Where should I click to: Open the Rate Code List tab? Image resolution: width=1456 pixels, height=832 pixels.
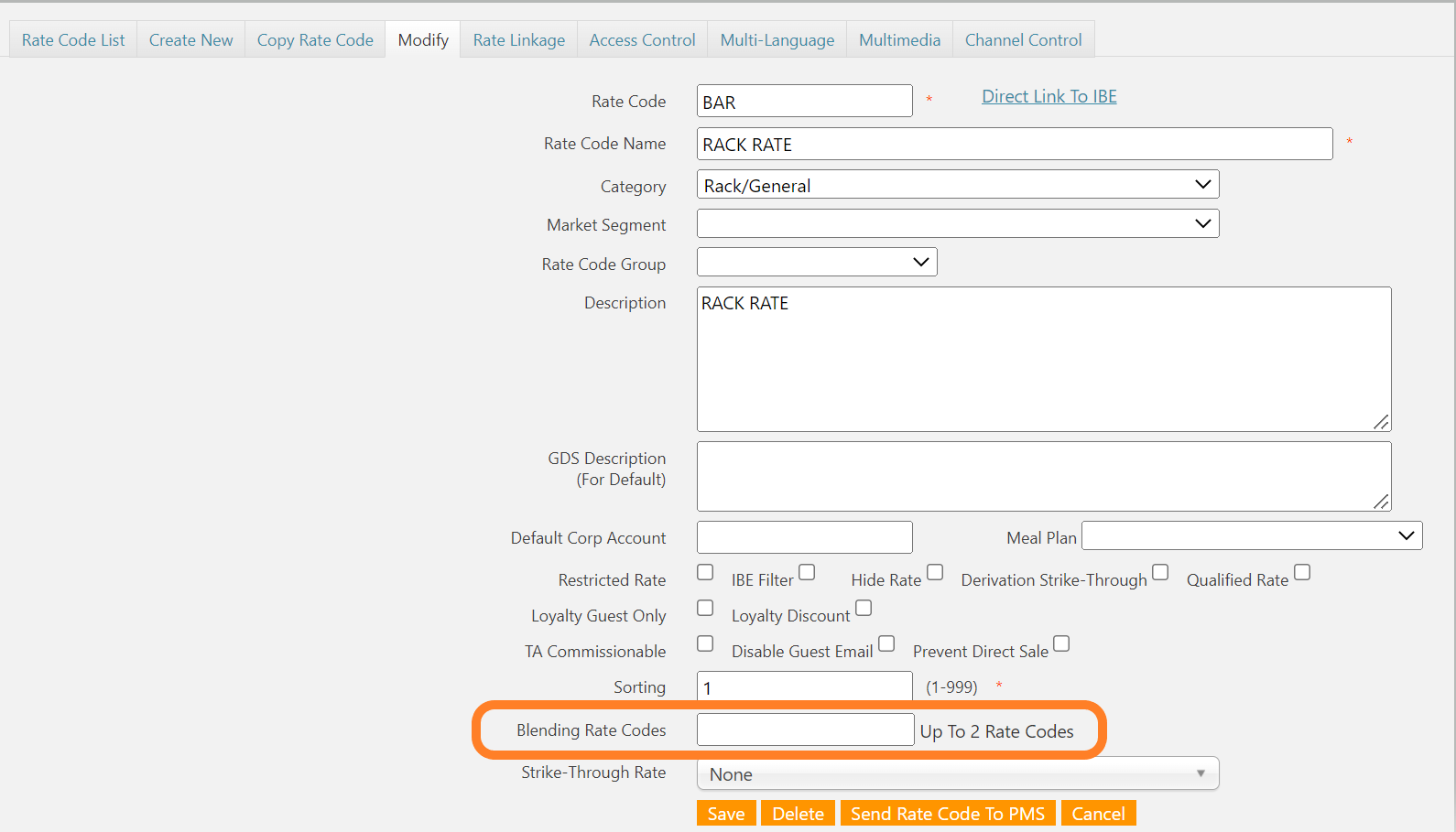[73, 40]
